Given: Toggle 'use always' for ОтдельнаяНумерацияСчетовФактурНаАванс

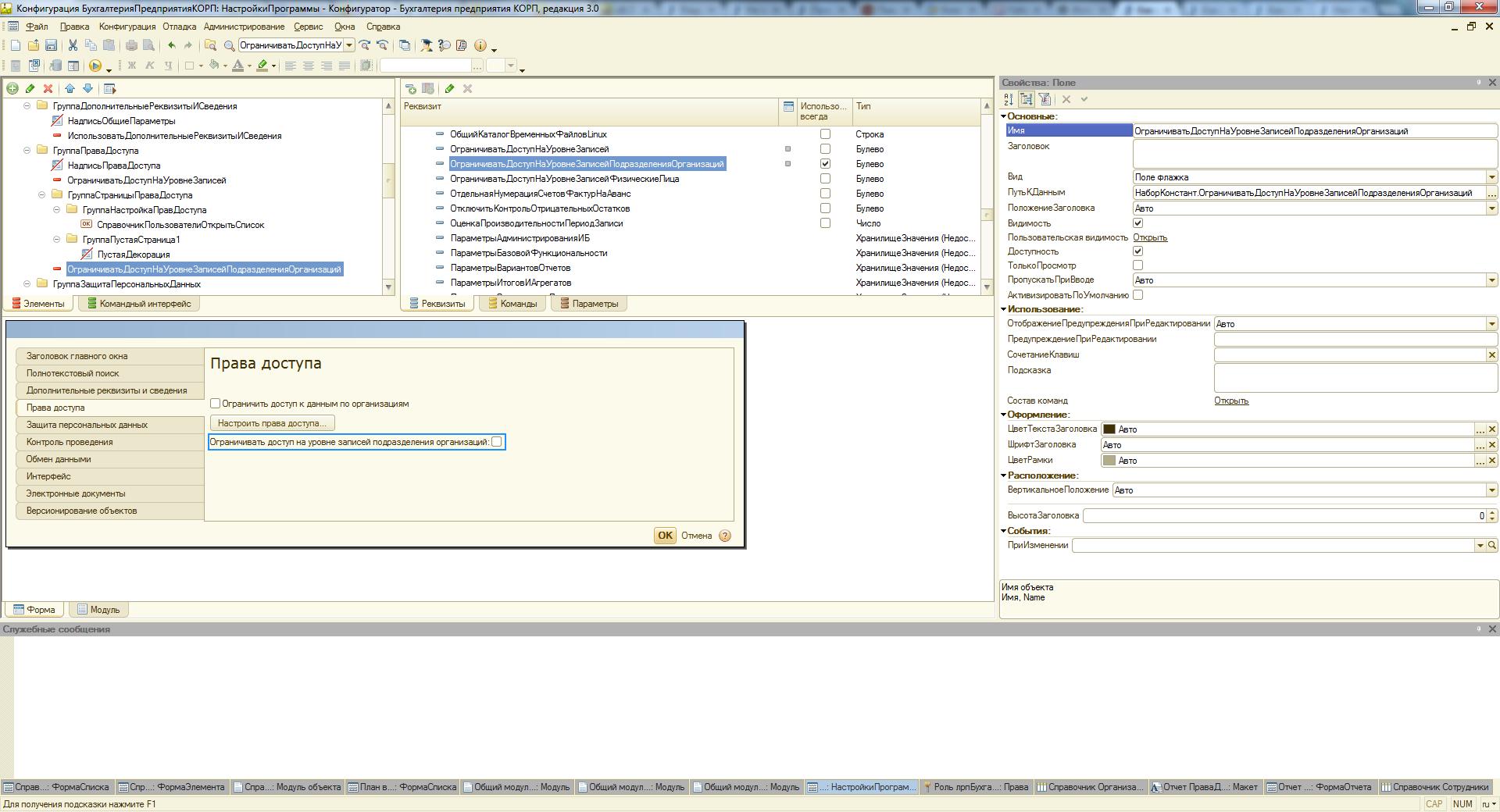Looking at the screenshot, I should coord(825,194).
